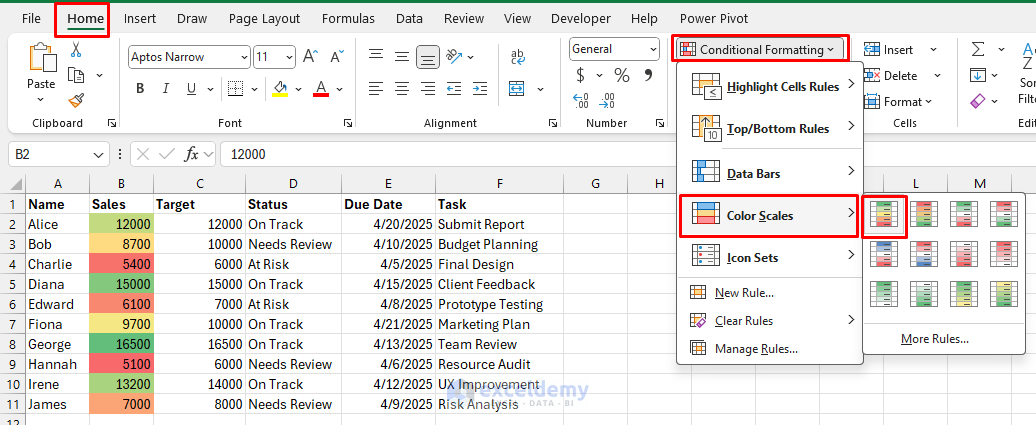Toggle Bold formatting

[x=140, y=88]
